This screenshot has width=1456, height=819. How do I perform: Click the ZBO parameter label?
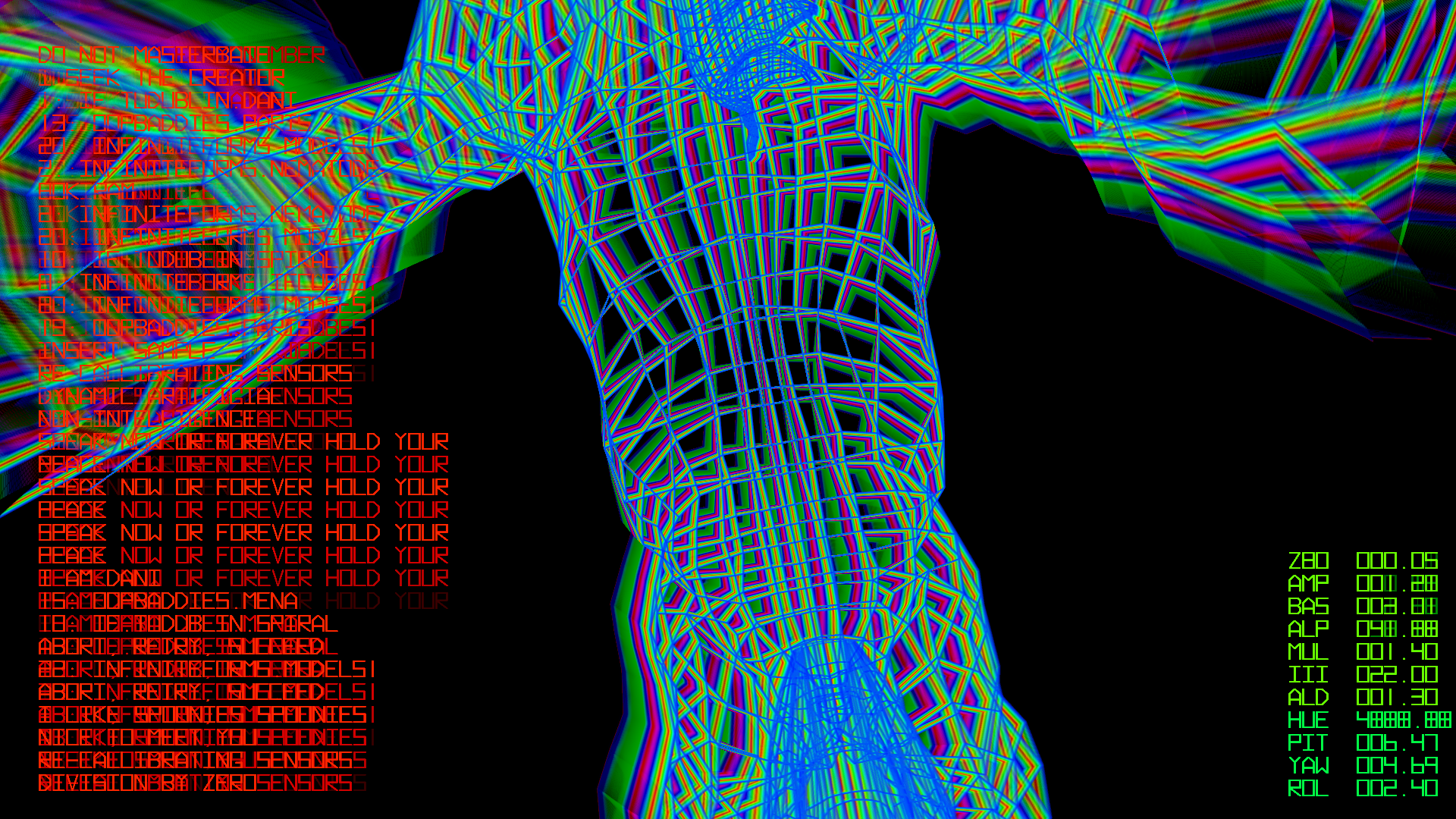pos(1308,561)
